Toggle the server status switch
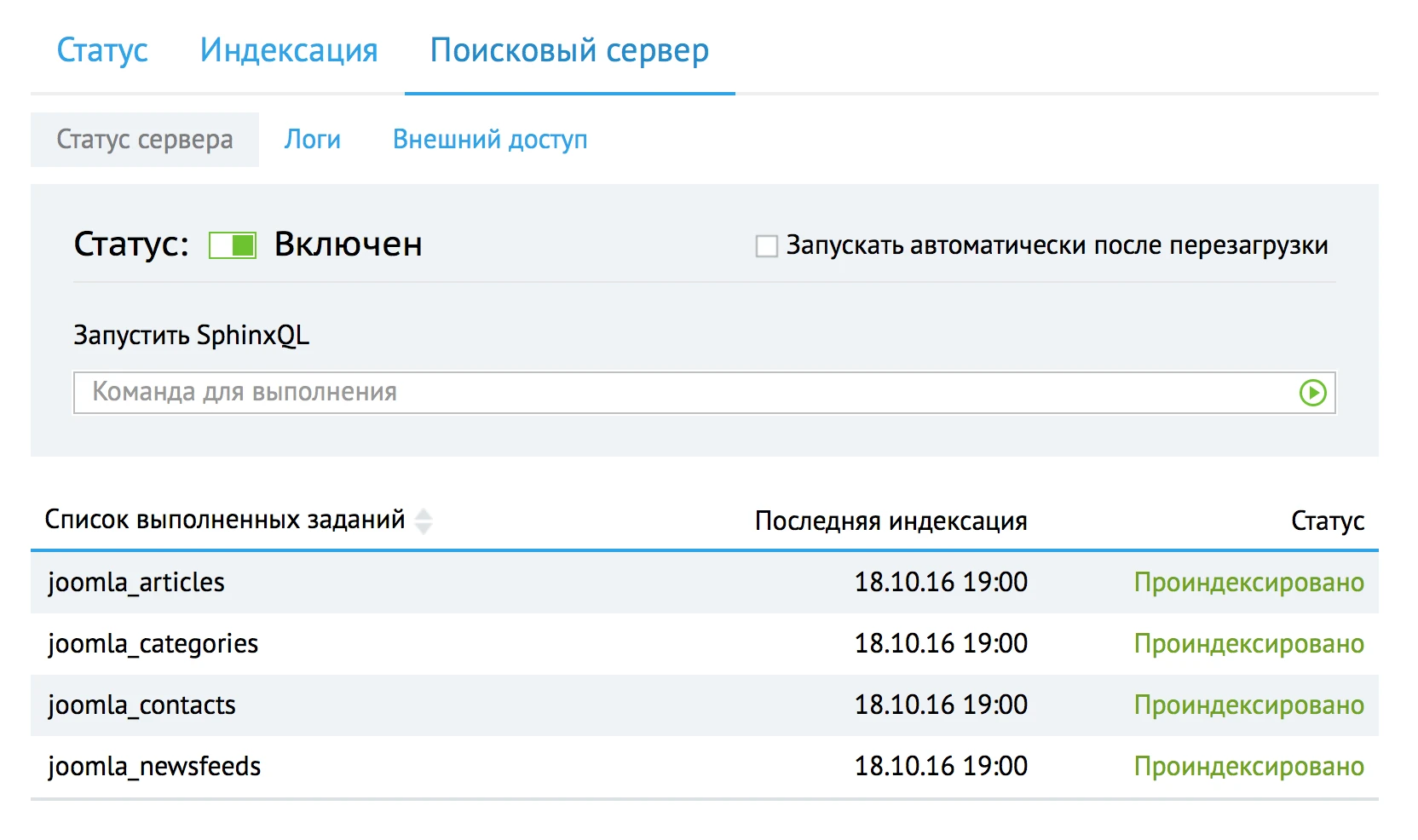 [x=233, y=245]
